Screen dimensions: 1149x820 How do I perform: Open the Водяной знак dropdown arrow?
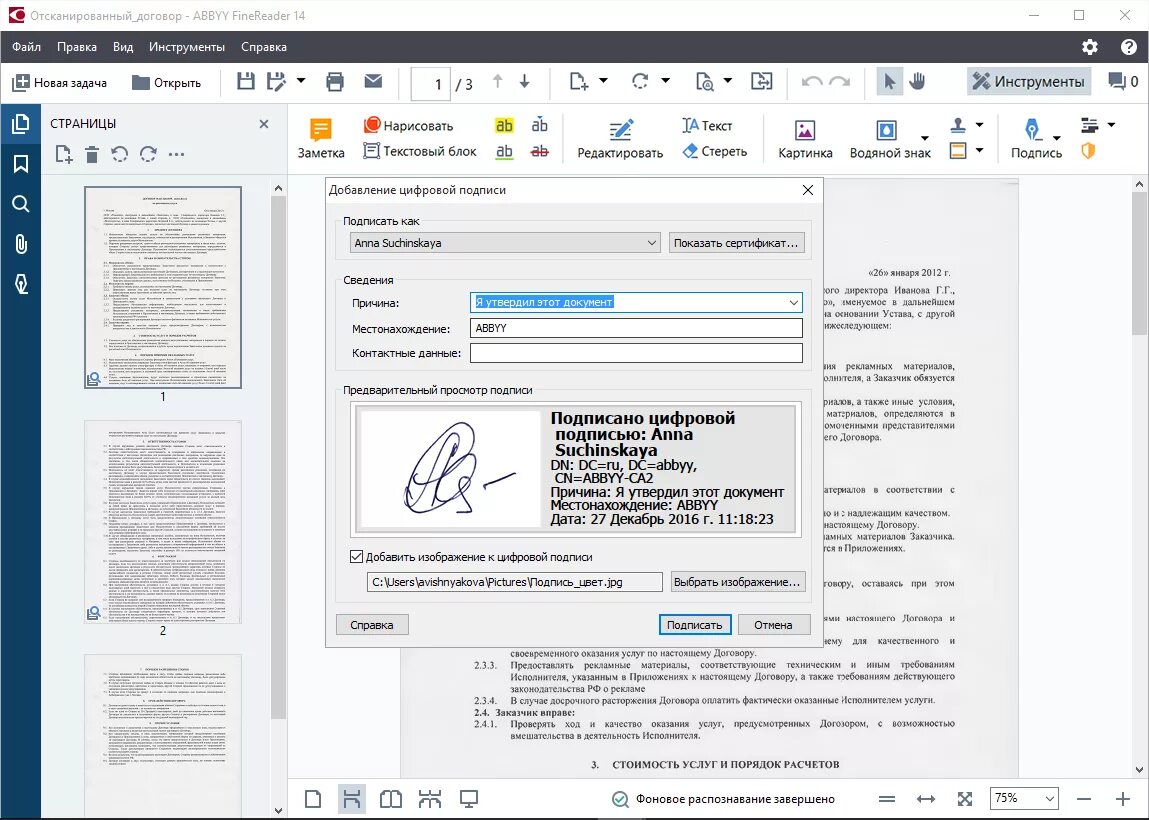(925, 138)
